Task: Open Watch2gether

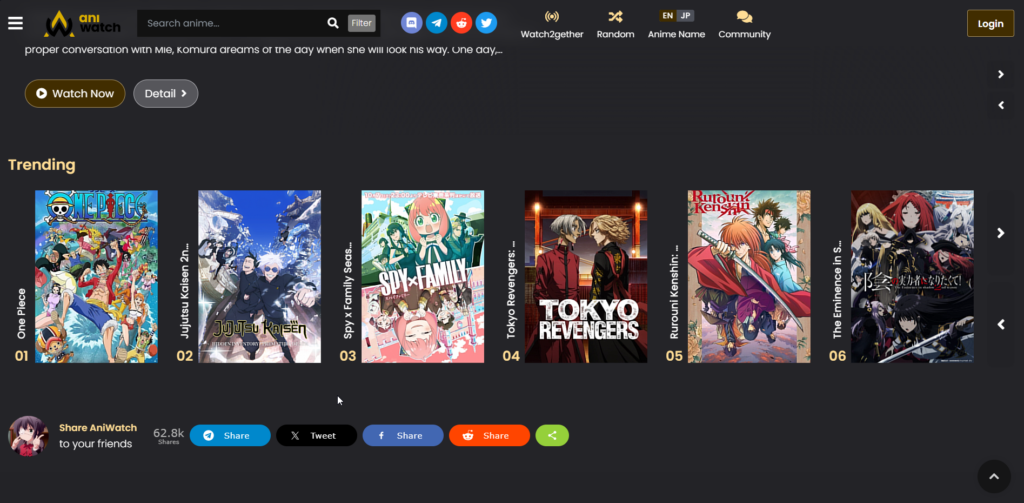Action: point(552,25)
